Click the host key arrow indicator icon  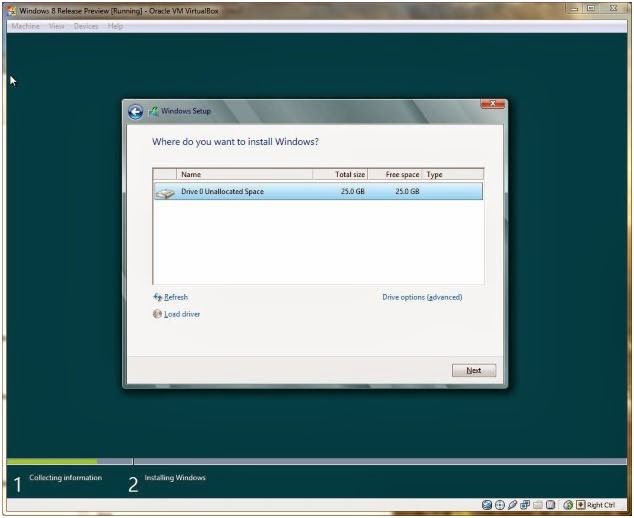point(581,505)
